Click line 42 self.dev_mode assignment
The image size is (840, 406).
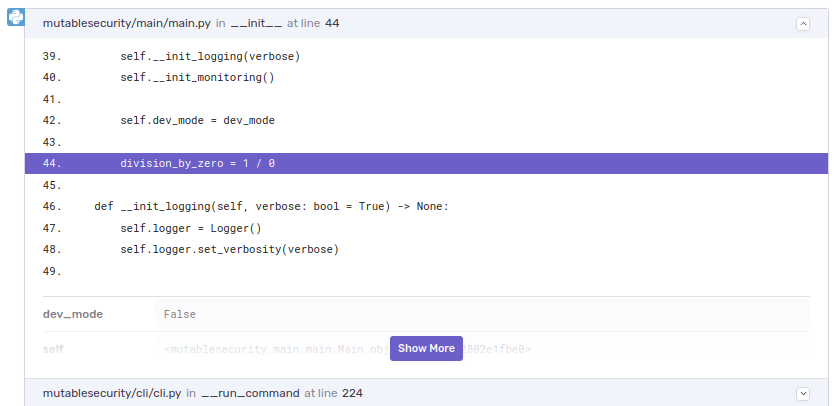tap(197, 120)
